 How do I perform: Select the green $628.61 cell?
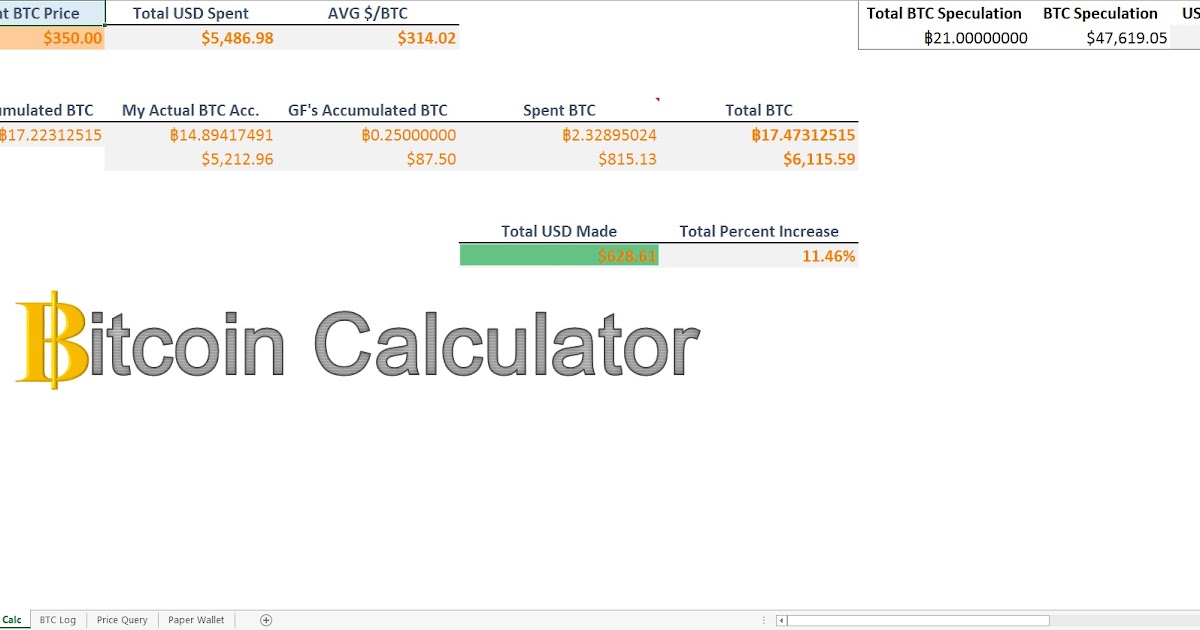click(x=559, y=256)
